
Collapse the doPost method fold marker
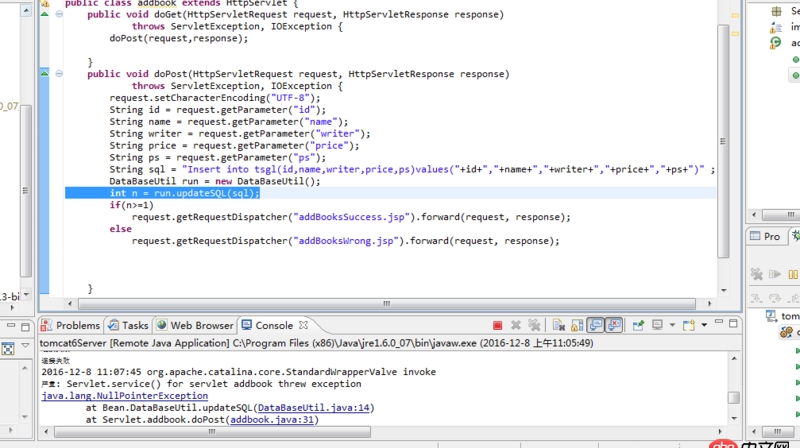click(59, 73)
